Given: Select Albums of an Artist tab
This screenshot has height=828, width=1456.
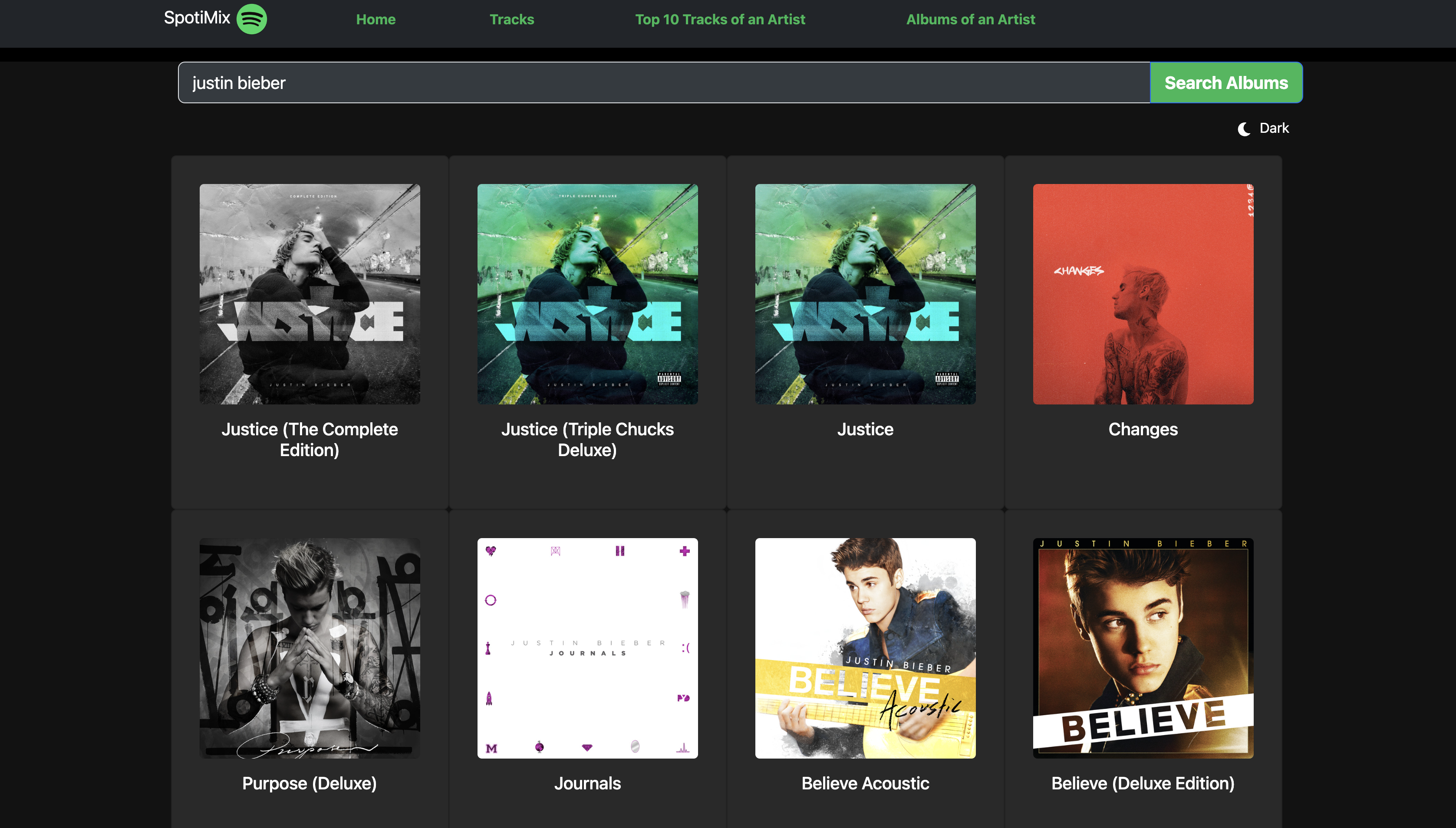Looking at the screenshot, I should [x=970, y=20].
